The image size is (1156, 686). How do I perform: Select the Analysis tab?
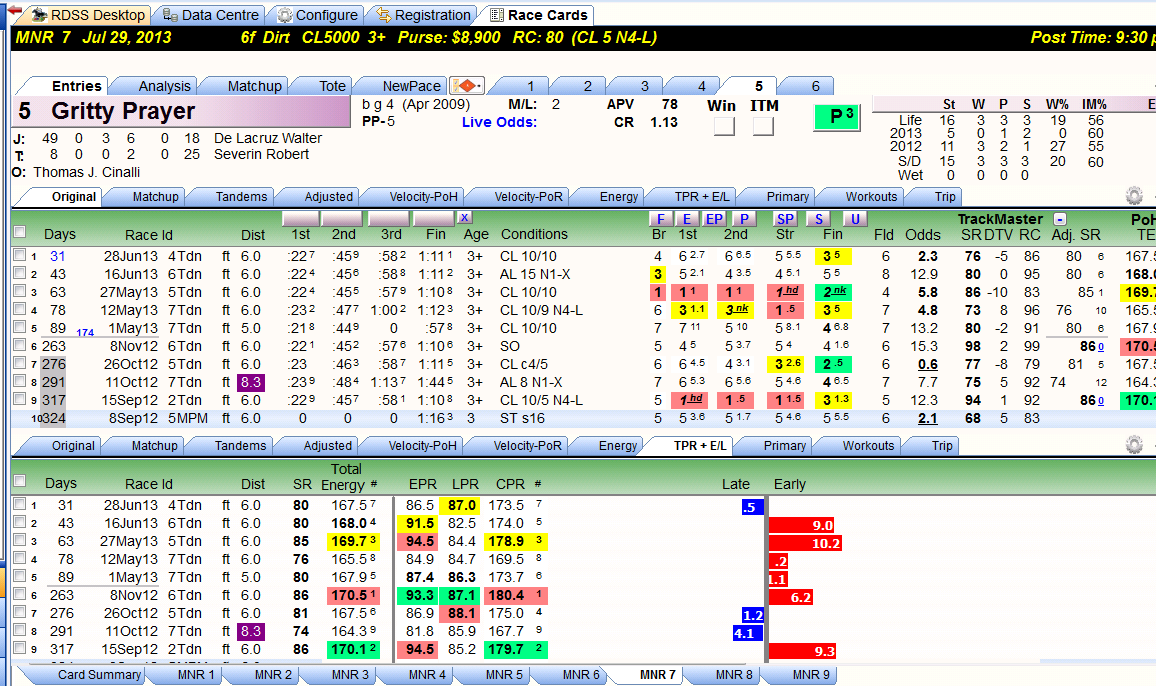164,86
